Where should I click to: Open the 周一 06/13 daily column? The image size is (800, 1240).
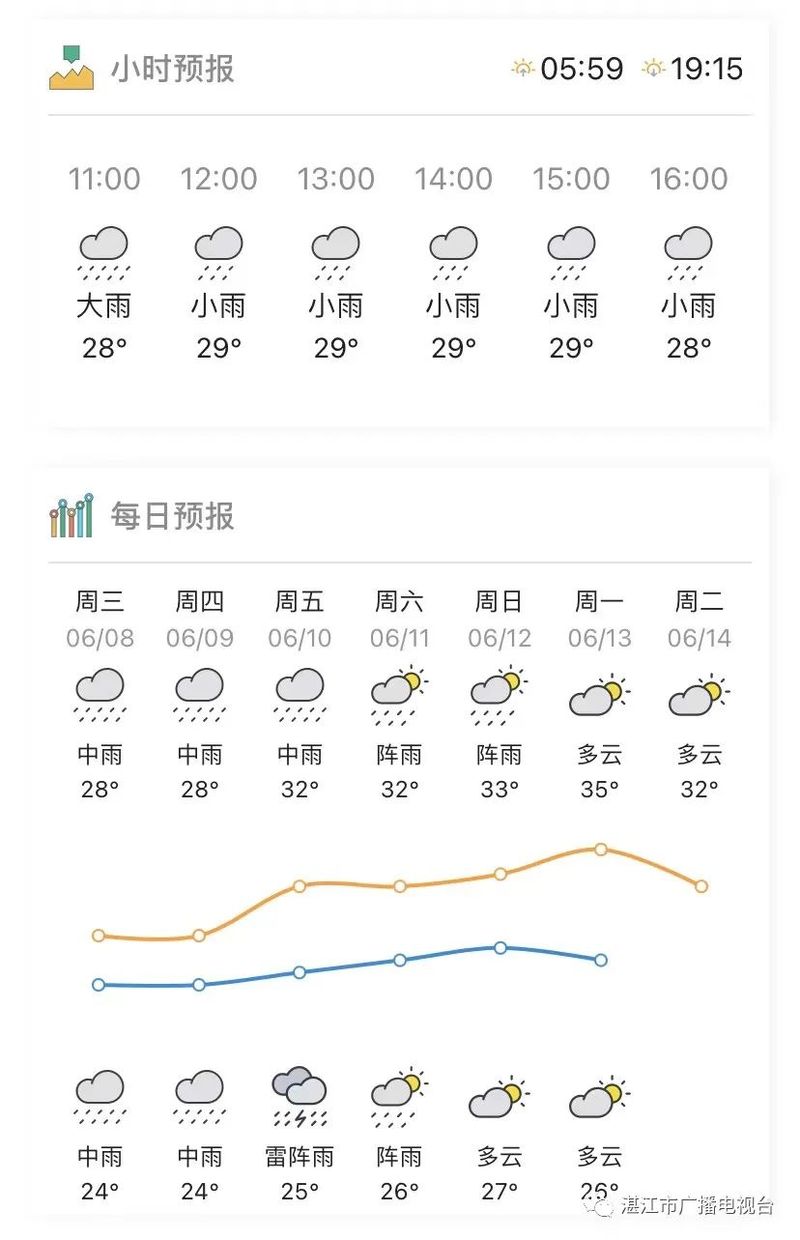600,695
